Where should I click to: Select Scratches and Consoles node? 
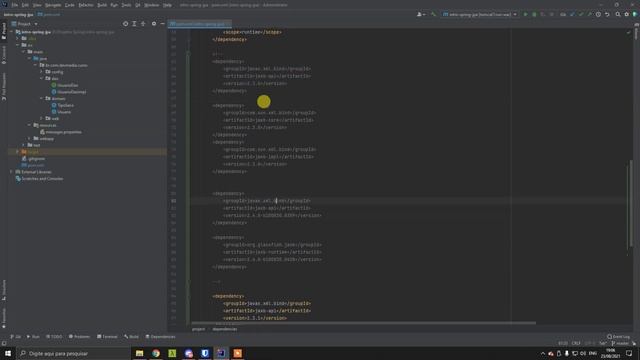39,179
